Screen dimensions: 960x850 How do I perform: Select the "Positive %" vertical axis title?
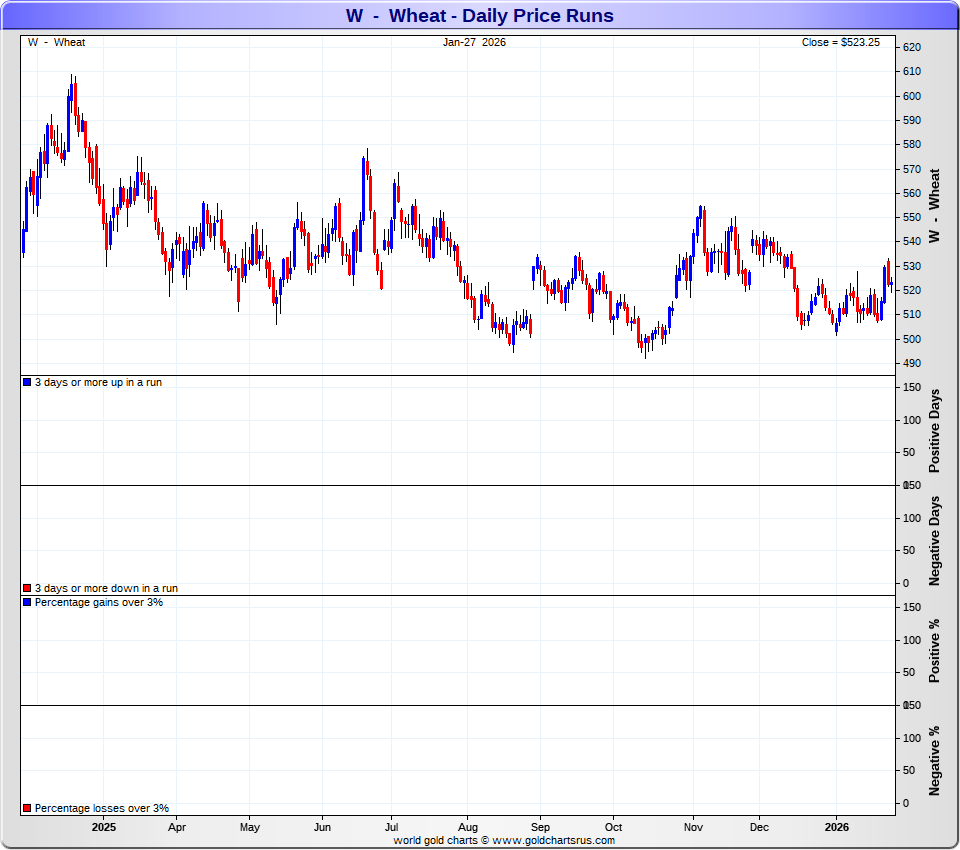pyautogui.click(x=935, y=650)
